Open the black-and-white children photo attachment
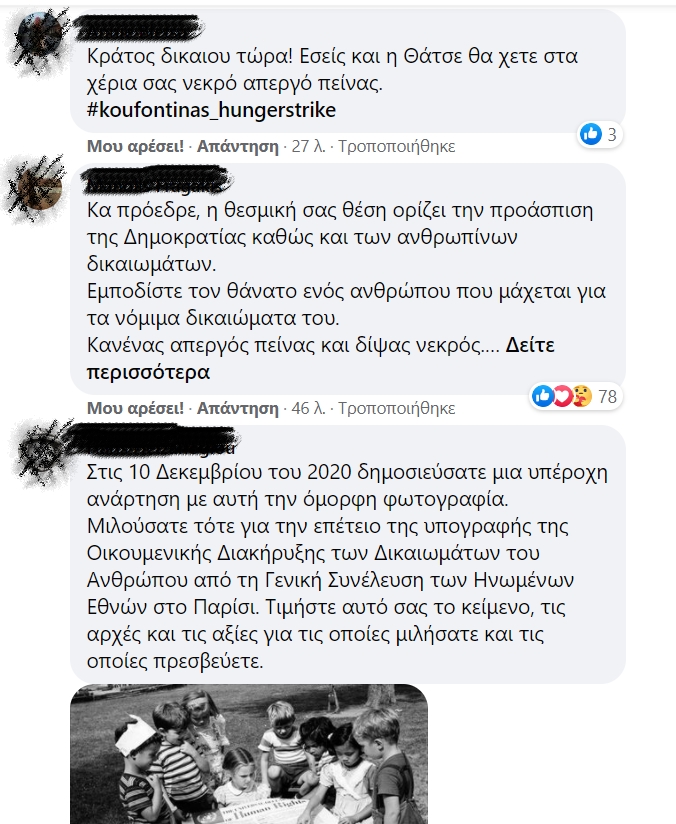 [249, 754]
